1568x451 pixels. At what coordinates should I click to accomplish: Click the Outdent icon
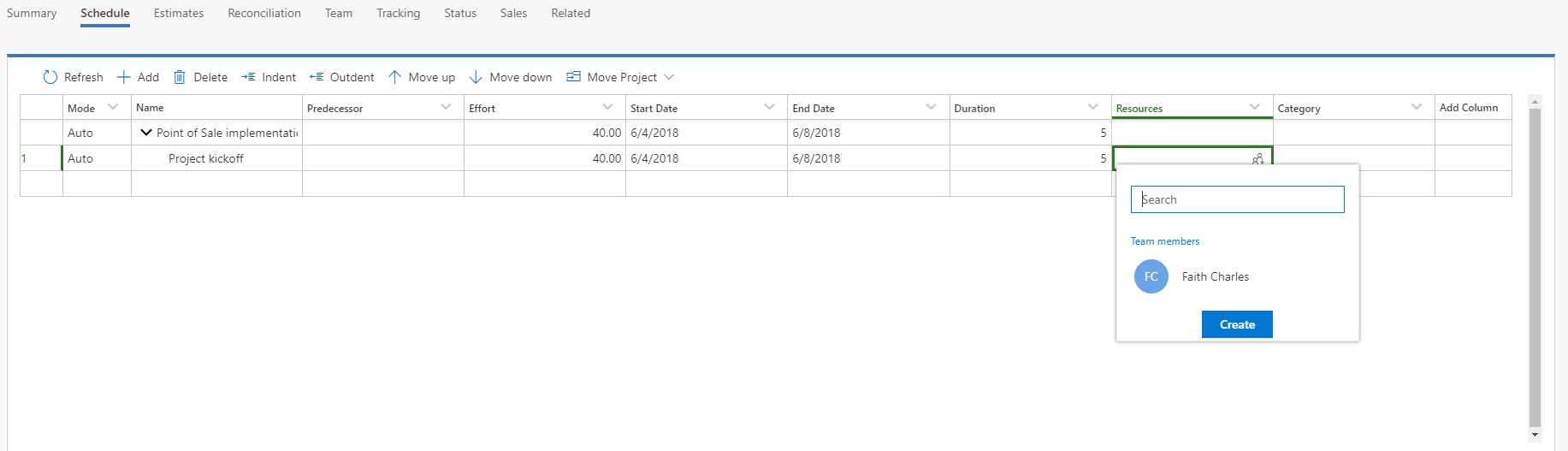click(317, 77)
